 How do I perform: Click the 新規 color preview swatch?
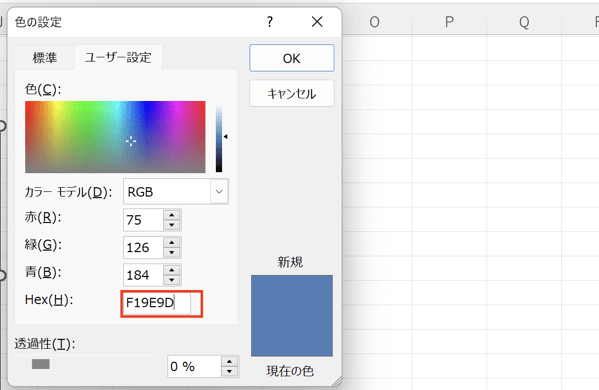pyautogui.click(x=292, y=316)
